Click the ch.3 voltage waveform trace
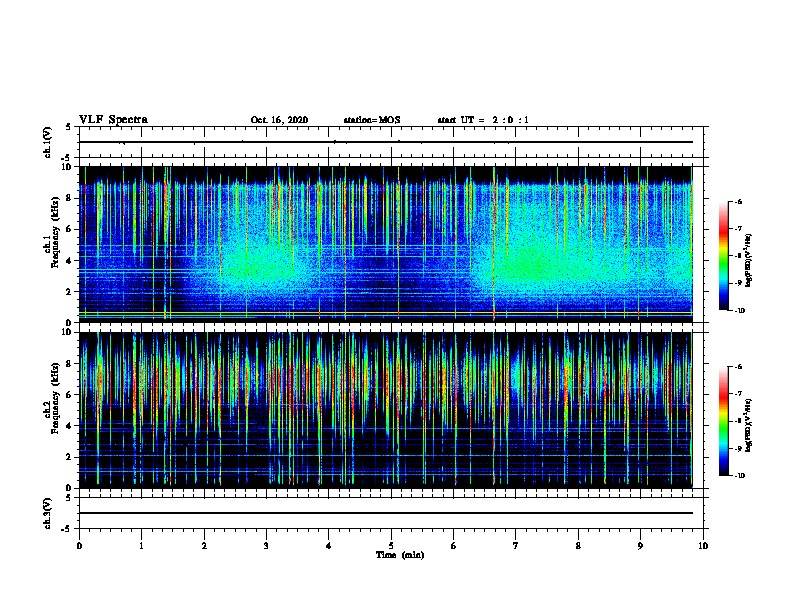 tap(385, 513)
